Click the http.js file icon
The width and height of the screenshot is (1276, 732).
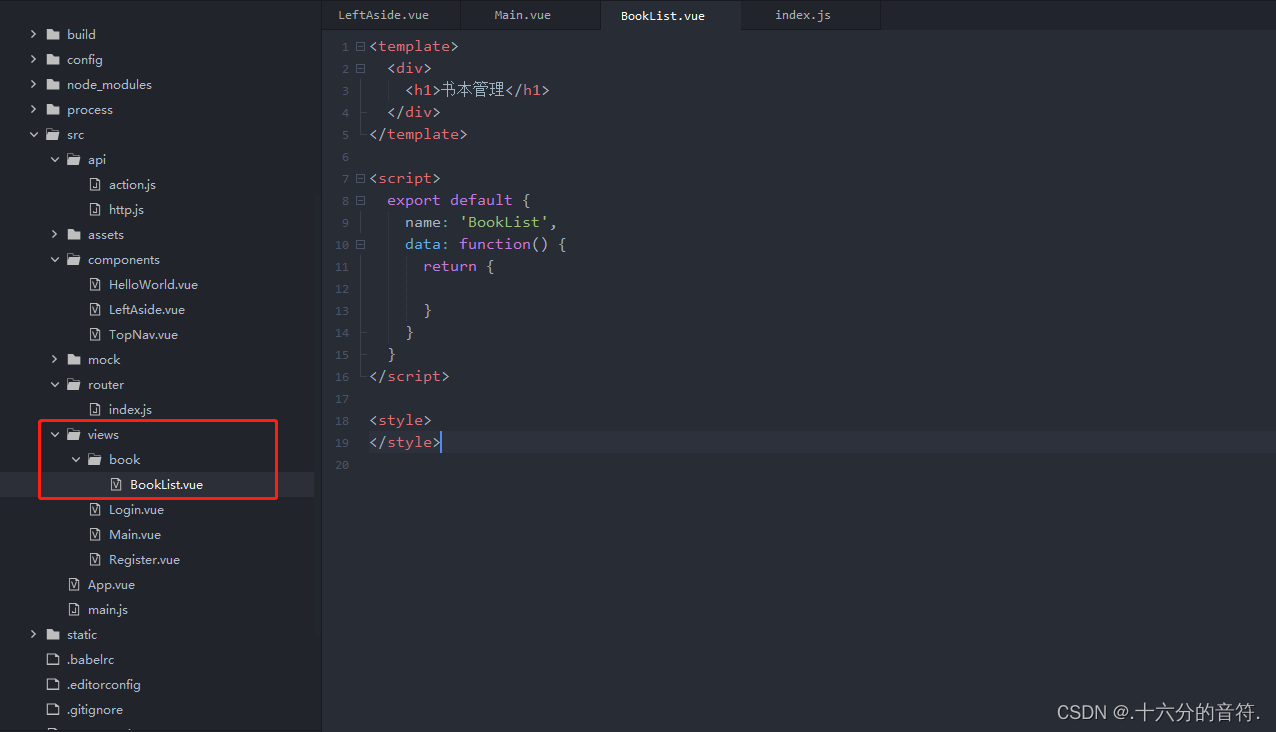click(x=95, y=209)
